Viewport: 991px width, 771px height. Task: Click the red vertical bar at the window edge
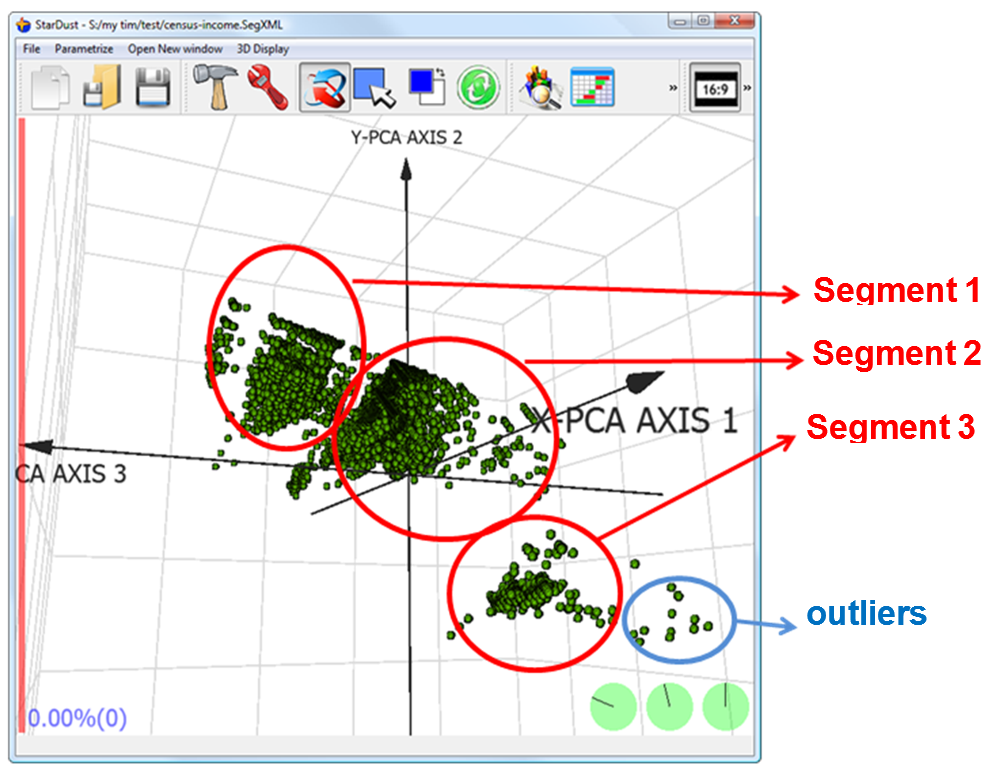point(22,425)
